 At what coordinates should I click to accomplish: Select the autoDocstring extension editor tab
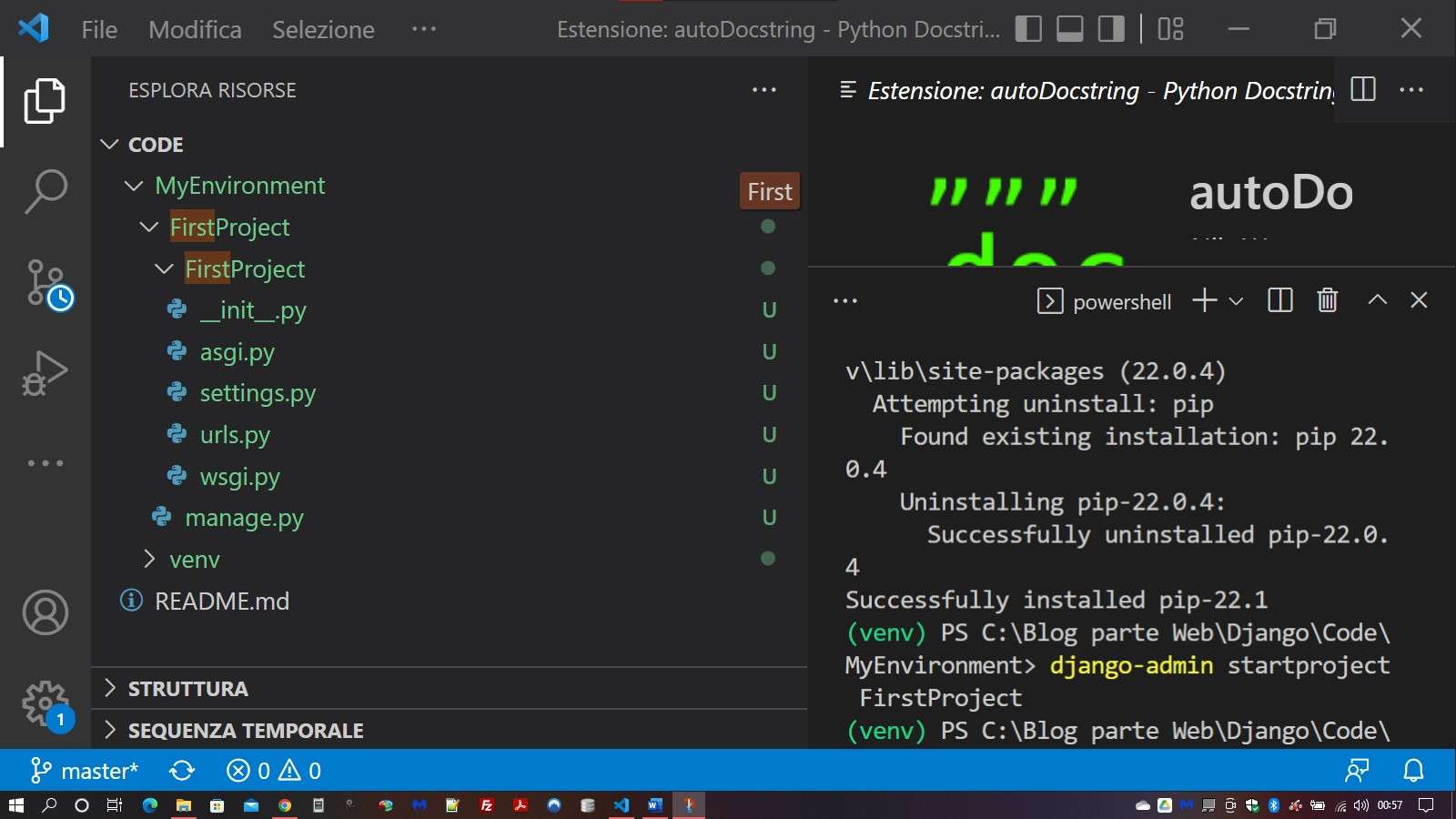click(x=1087, y=90)
